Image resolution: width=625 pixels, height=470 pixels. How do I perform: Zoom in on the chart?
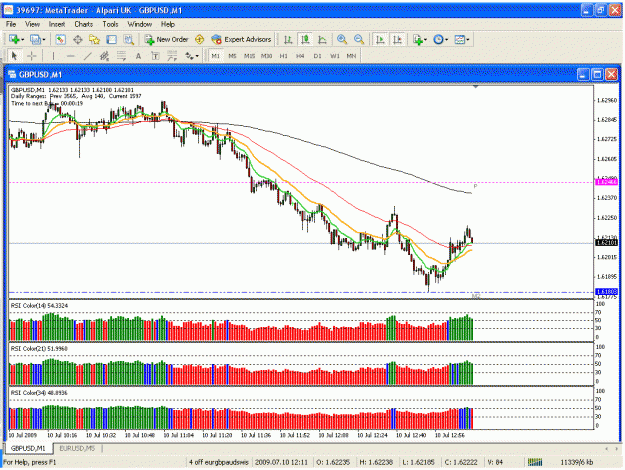click(x=342, y=39)
